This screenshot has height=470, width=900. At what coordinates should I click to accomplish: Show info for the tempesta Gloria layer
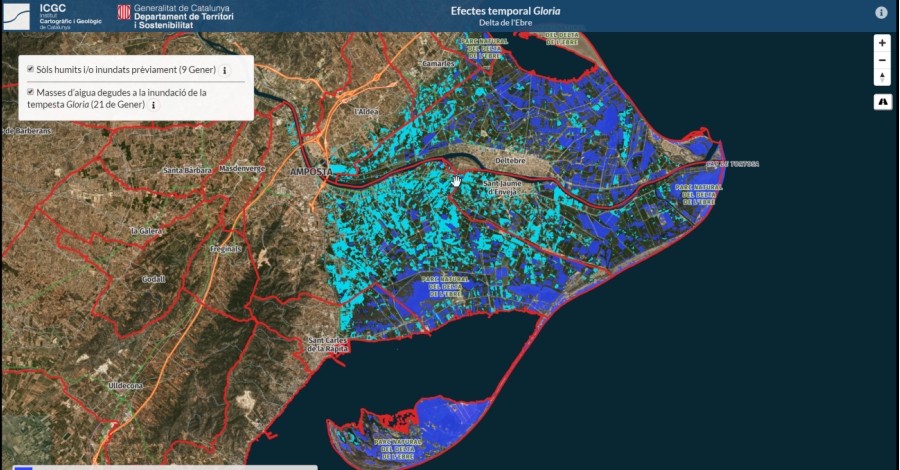[x=153, y=104]
